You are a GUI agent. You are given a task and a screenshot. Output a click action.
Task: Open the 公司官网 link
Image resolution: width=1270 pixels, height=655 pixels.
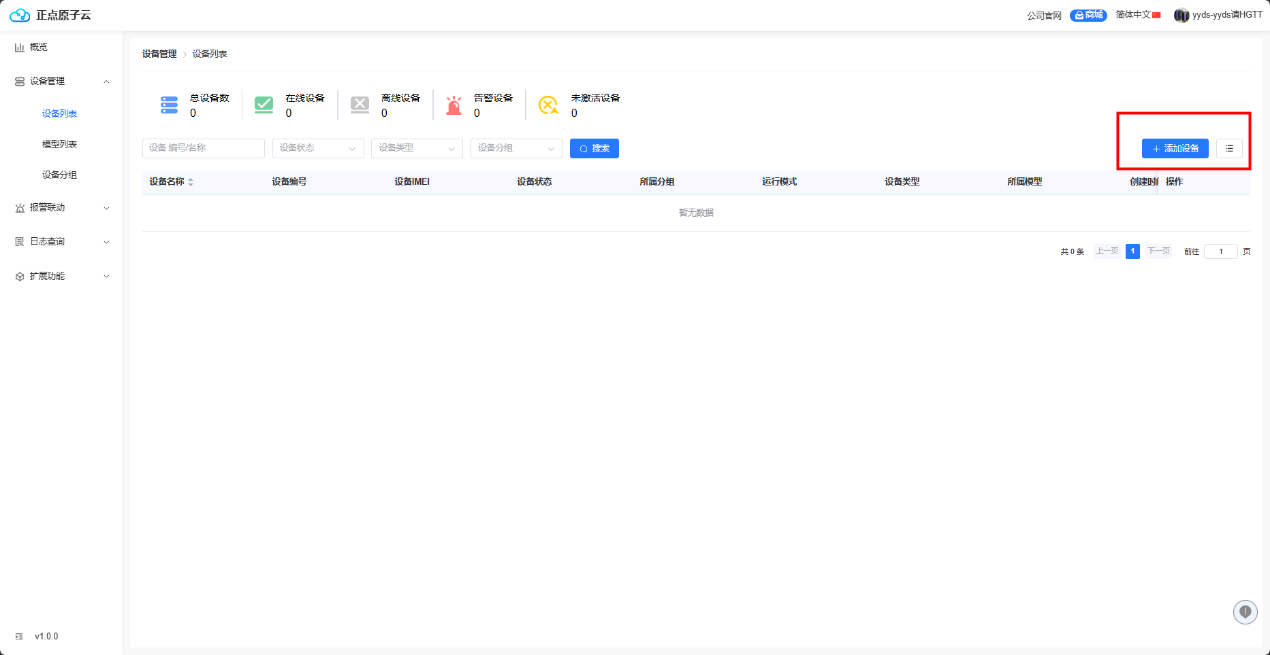[x=1043, y=15]
